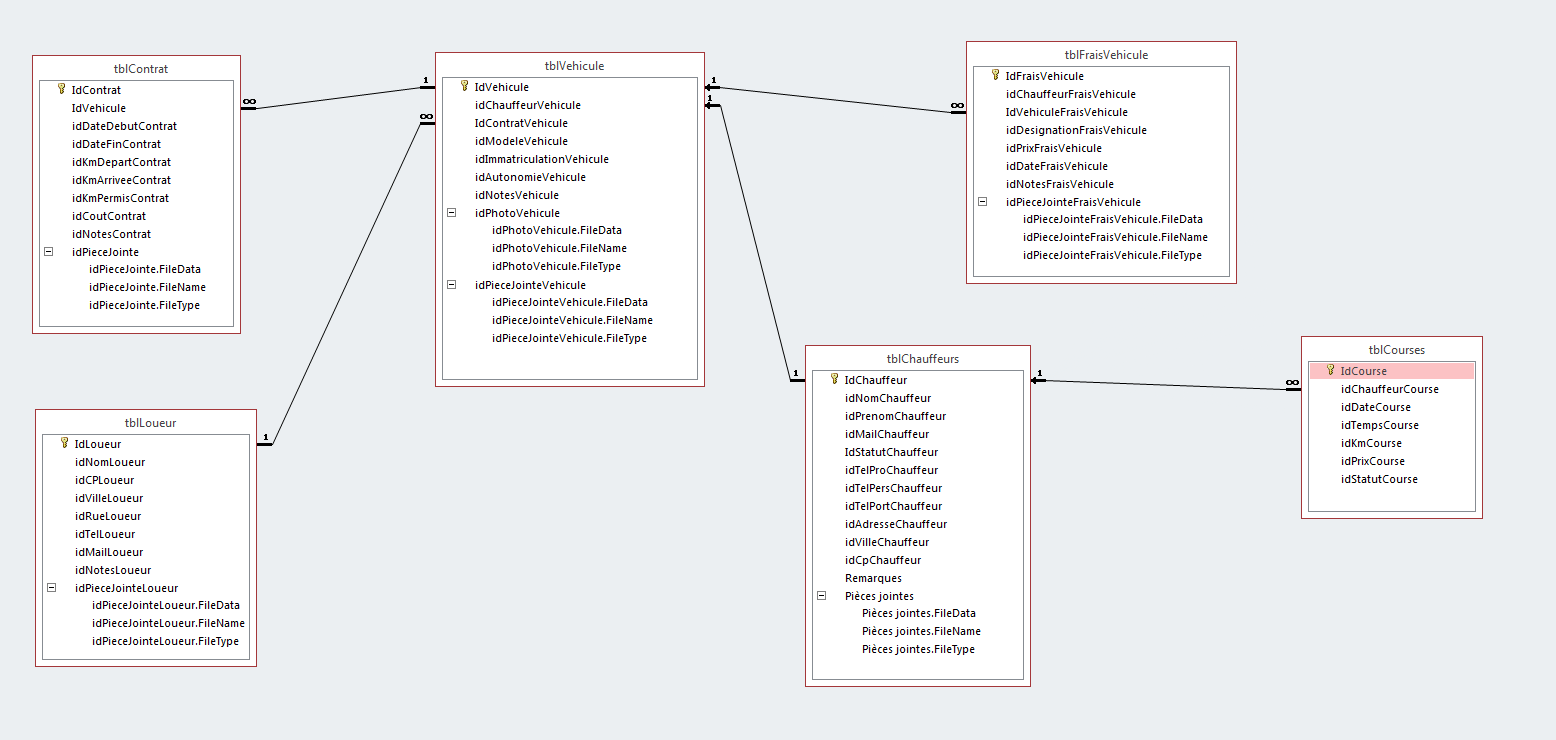The width and height of the screenshot is (1556, 740).
Task: Select idChauffeurFraisVehicule field
Action: click(1070, 94)
